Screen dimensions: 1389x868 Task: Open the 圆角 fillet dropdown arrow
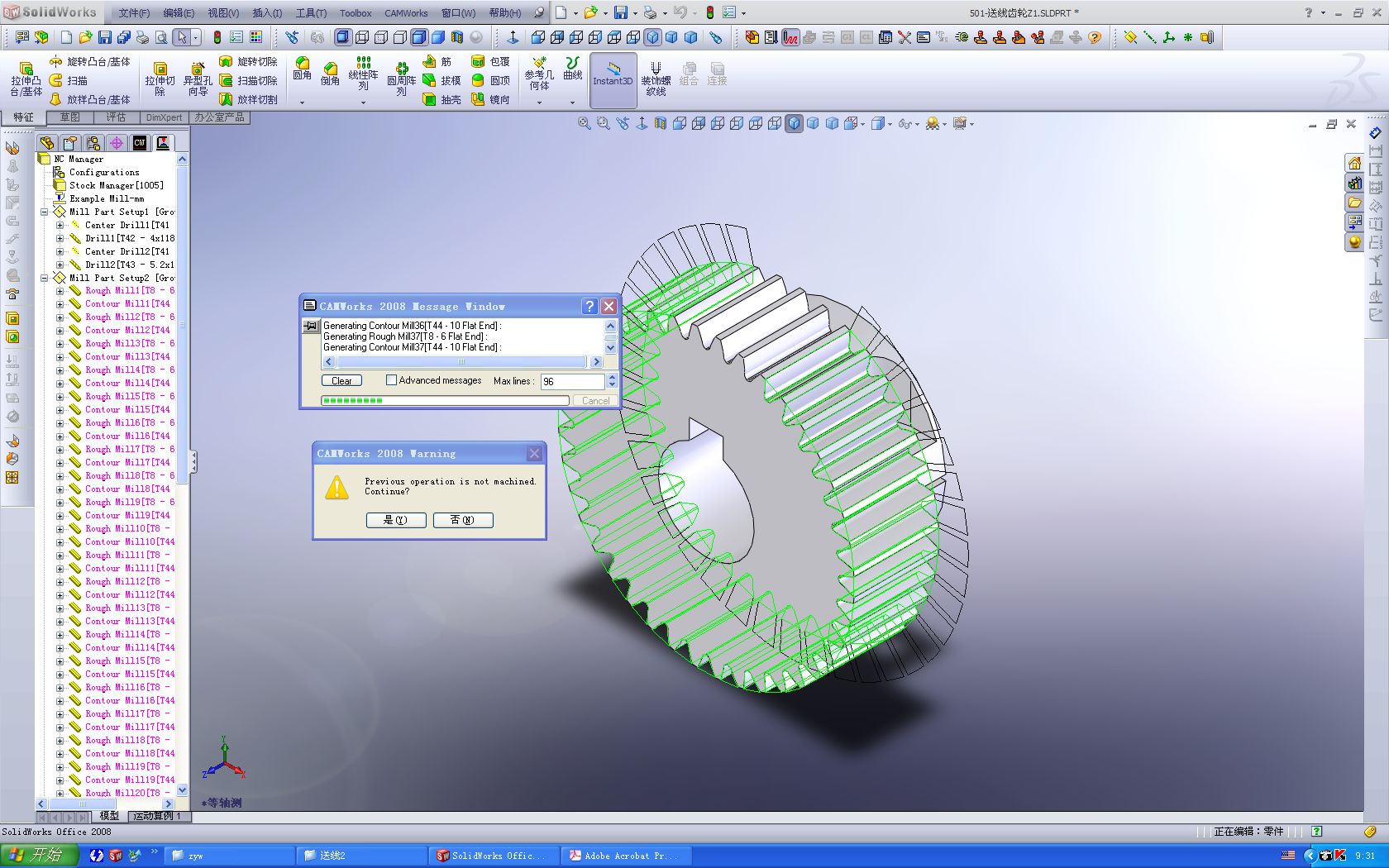tap(303, 103)
